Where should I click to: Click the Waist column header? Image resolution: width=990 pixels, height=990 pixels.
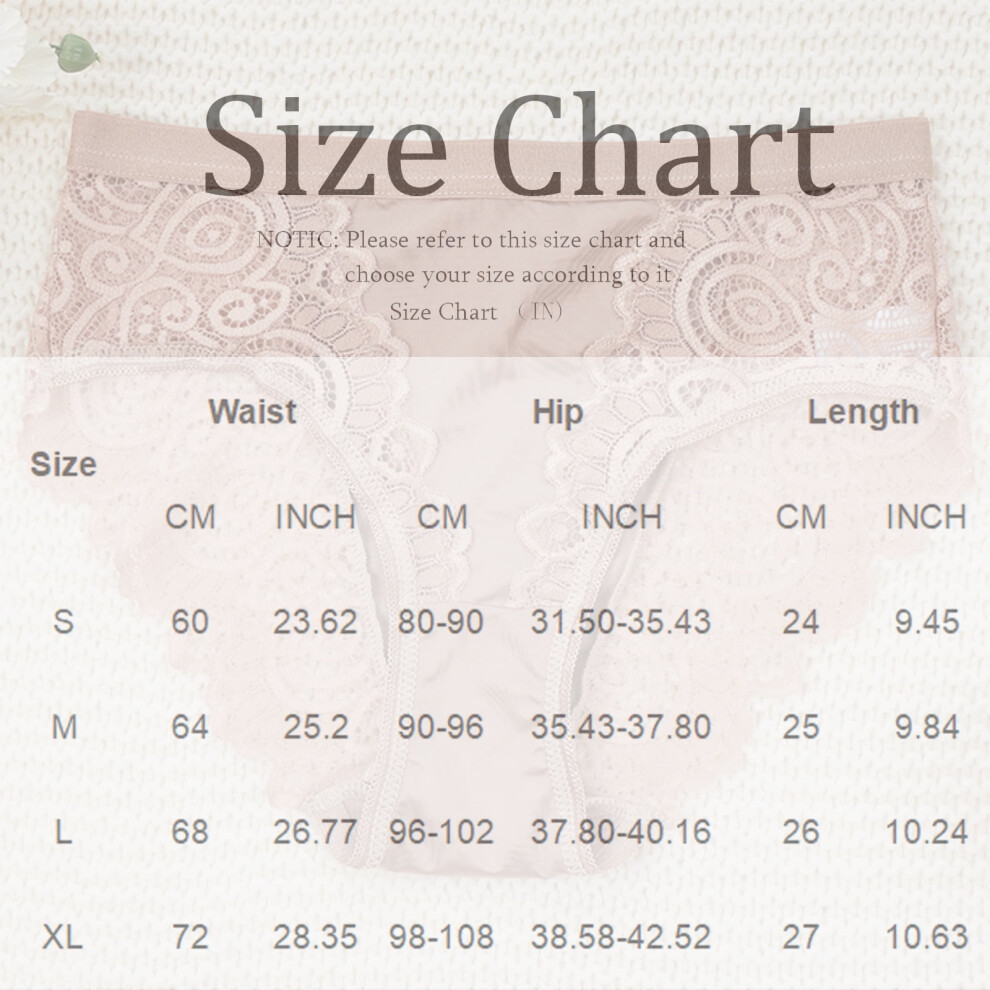253,412
